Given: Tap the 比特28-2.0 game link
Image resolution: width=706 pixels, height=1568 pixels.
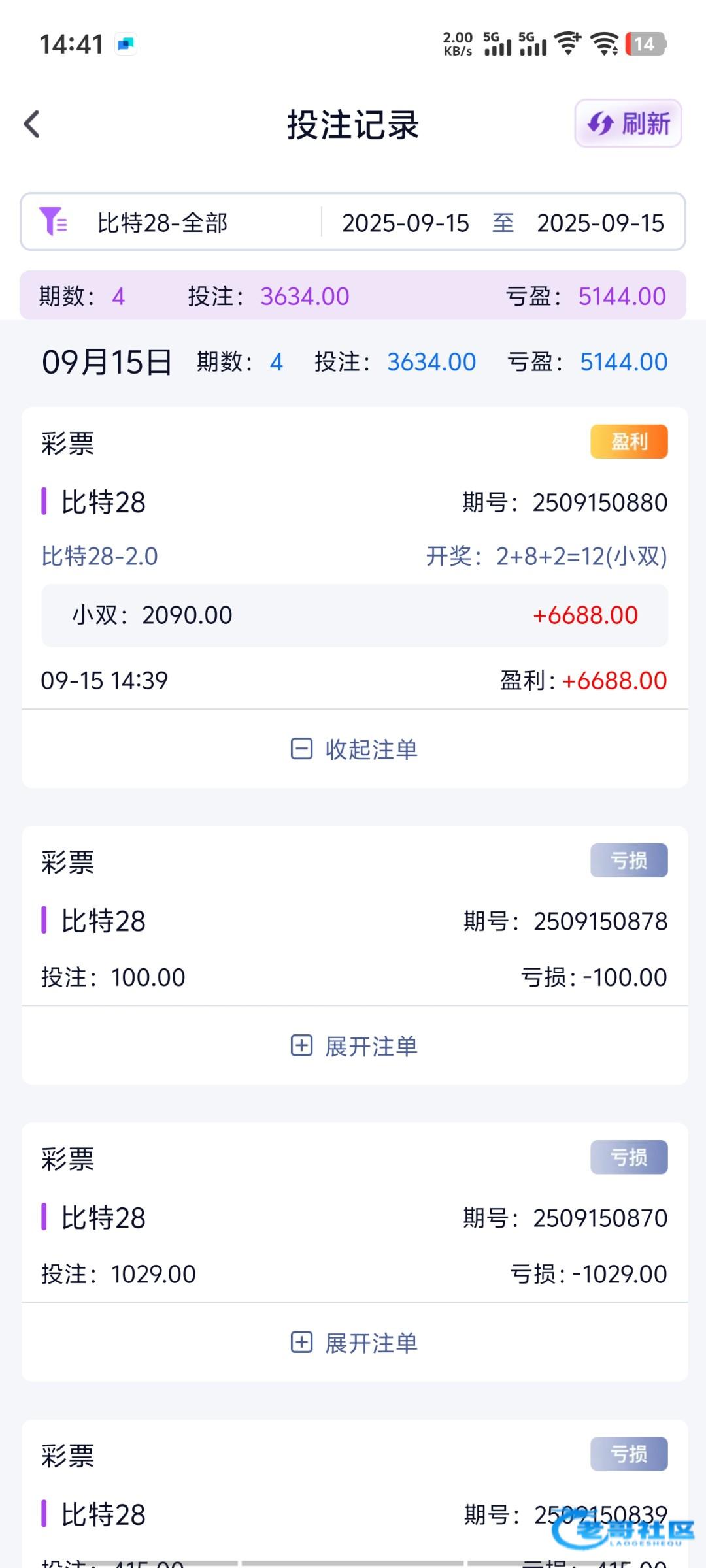Looking at the screenshot, I should pos(100,557).
